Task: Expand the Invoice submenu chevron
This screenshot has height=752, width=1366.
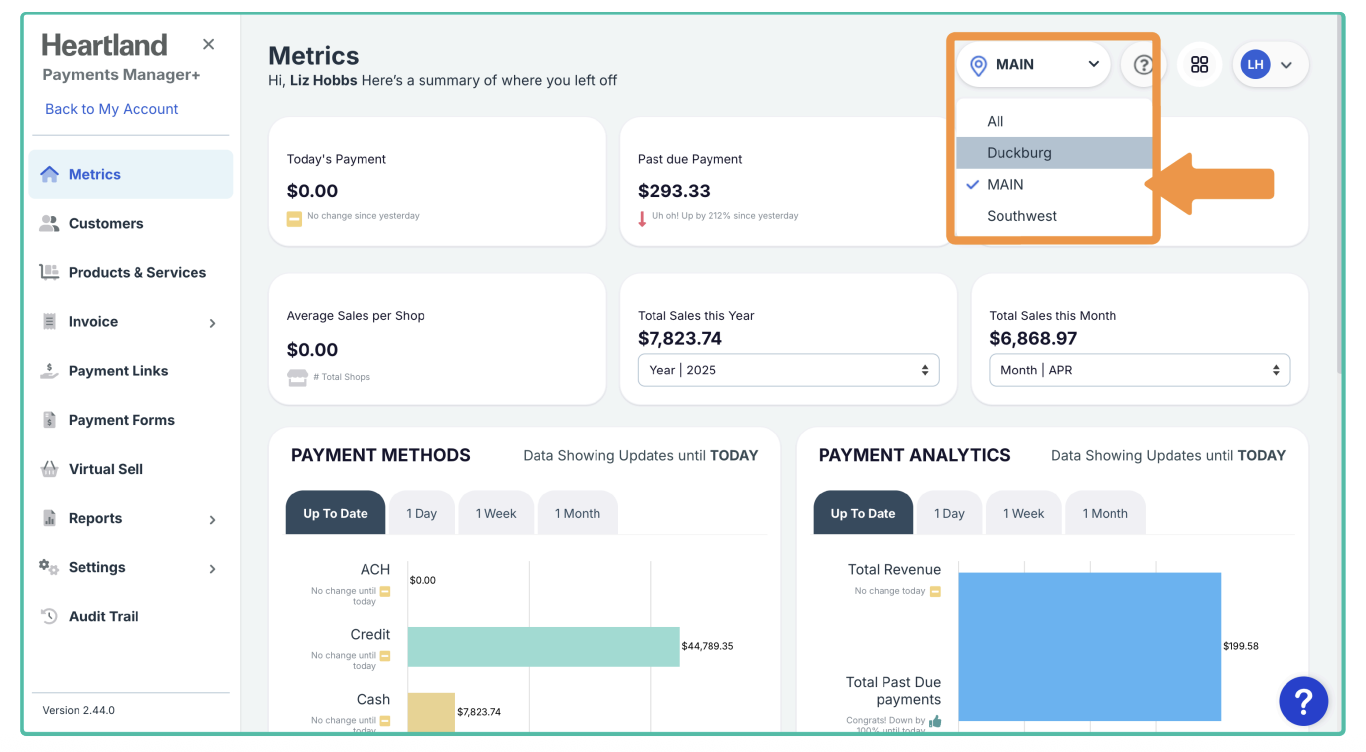Action: click(212, 323)
